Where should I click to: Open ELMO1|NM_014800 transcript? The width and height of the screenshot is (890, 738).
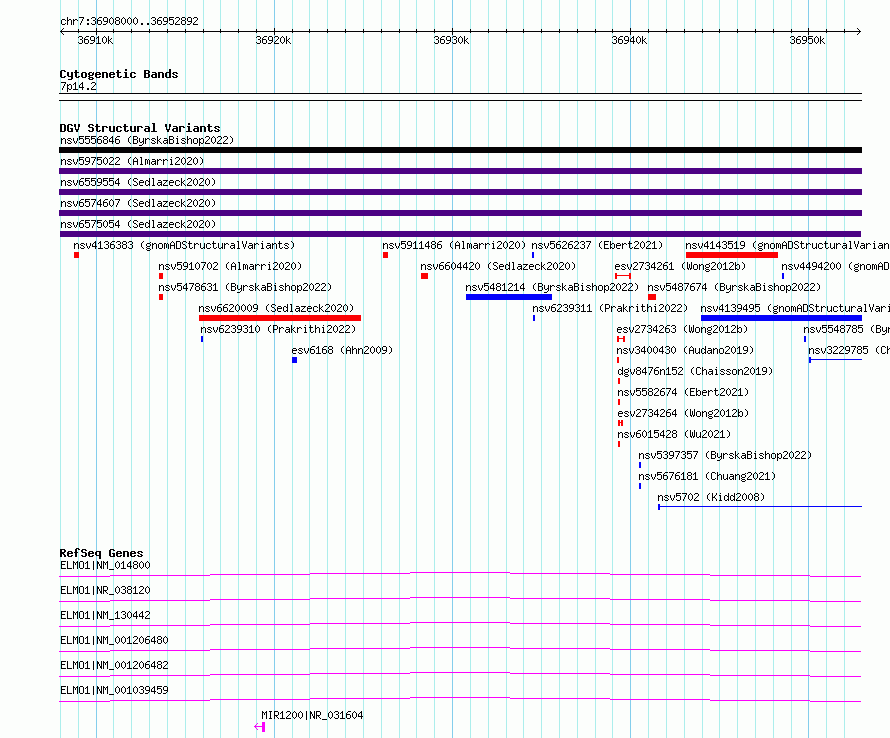click(105, 565)
